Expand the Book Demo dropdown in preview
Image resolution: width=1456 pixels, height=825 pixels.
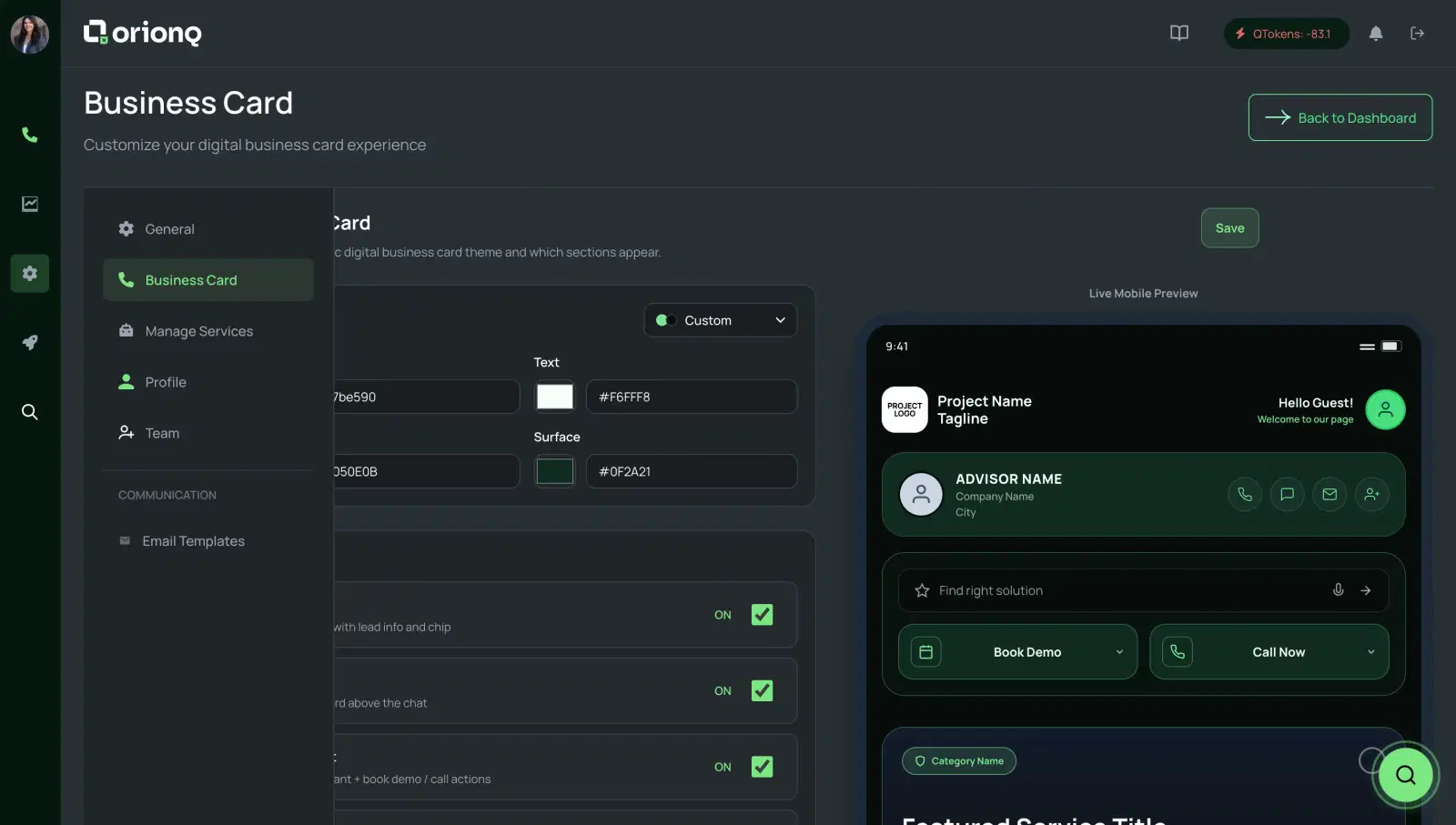click(x=1118, y=652)
